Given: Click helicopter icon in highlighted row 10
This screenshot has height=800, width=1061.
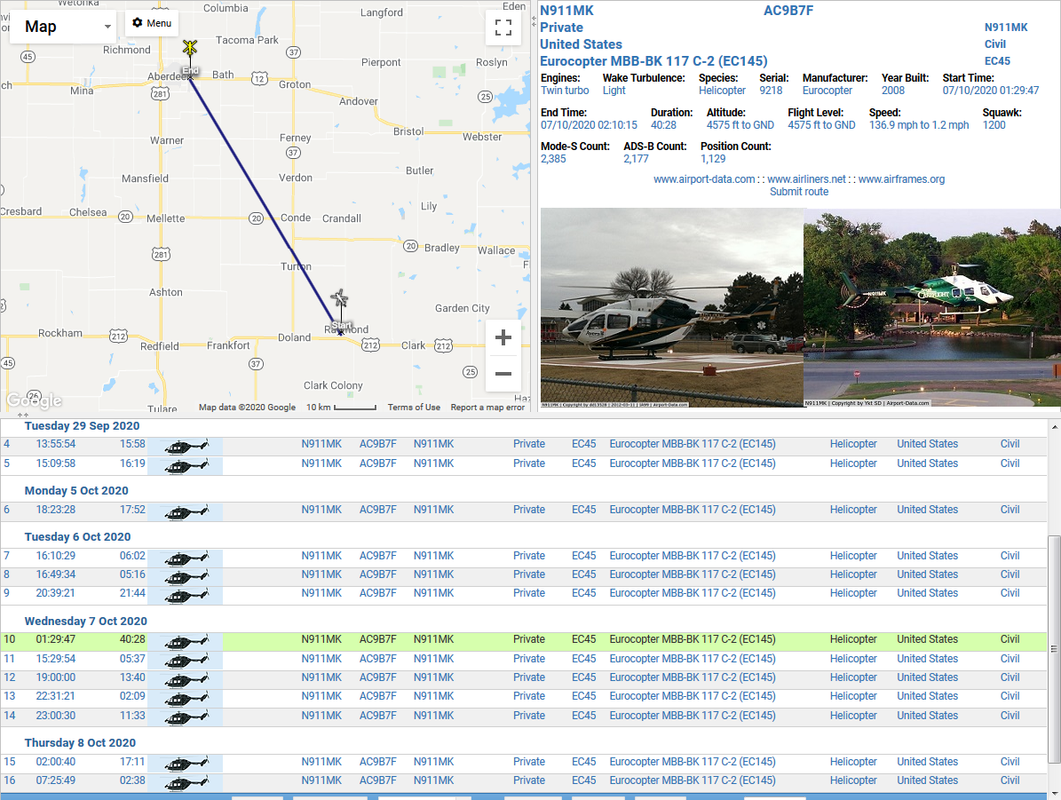Looking at the screenshot, I should (186, 640).
